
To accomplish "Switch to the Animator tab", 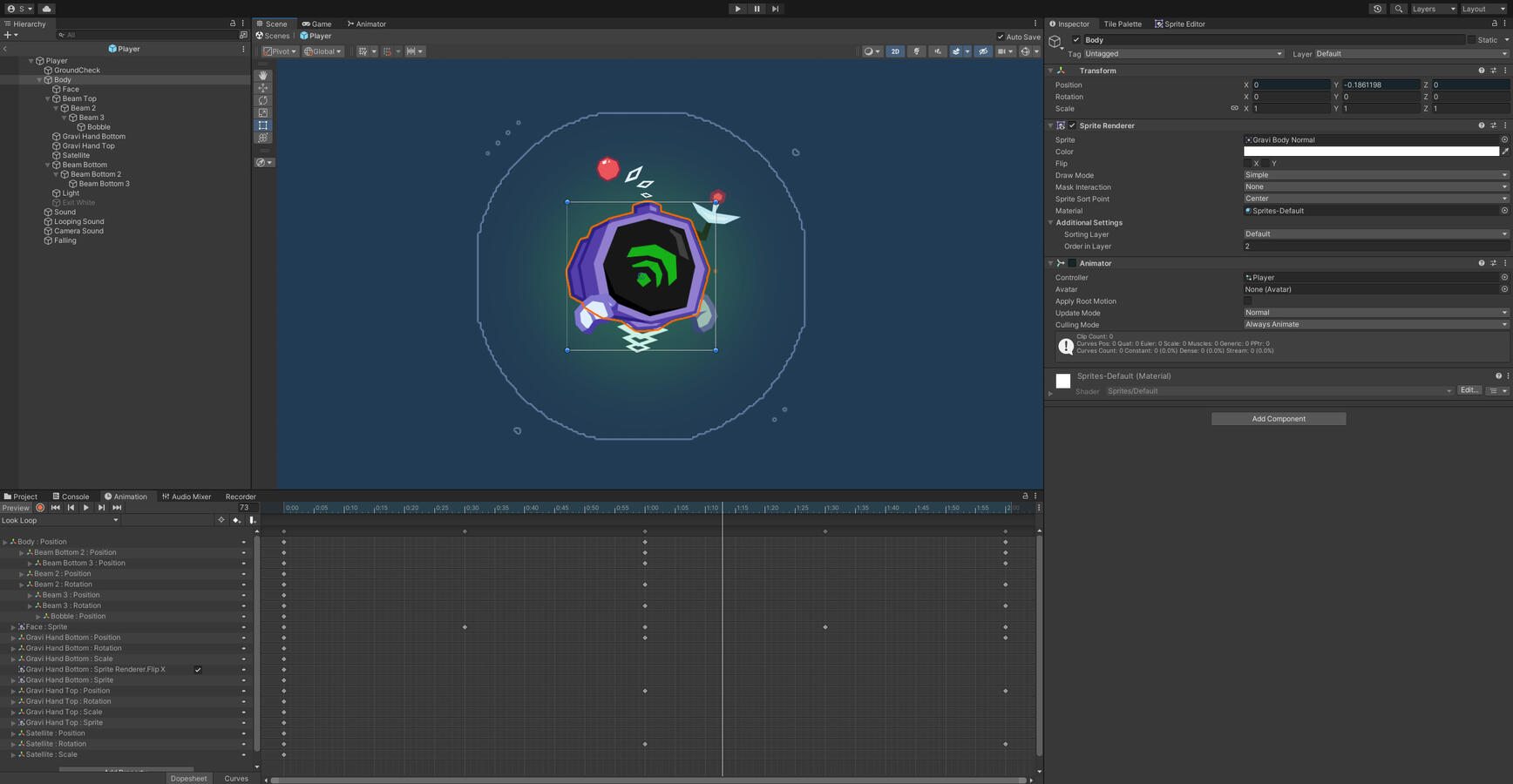I will click(367, 24).
